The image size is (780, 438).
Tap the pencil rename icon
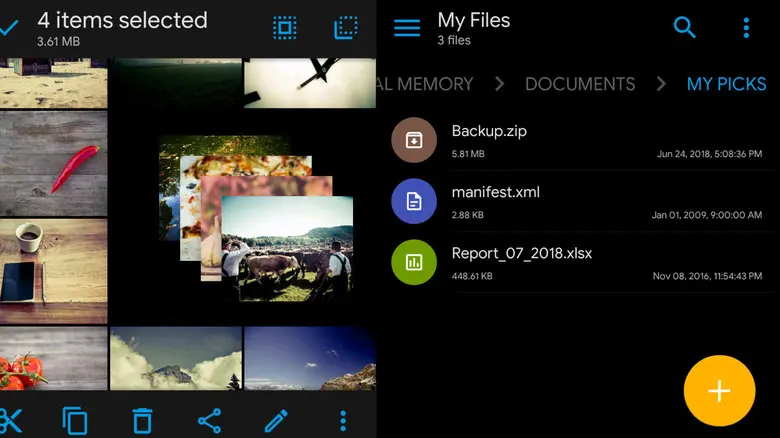pyautogui.click(x=276, y=420)
